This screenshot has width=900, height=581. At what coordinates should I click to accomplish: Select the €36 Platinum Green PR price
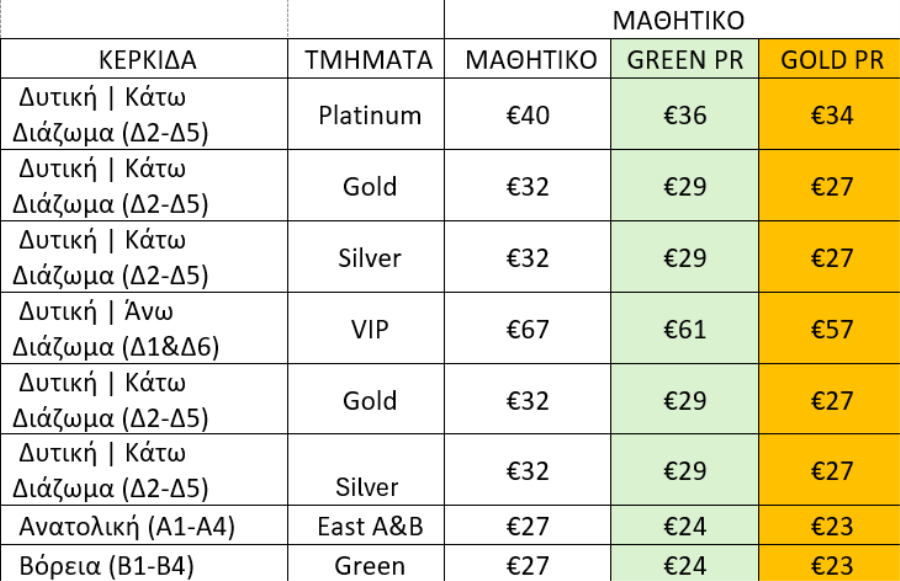[x=685, y=114]
